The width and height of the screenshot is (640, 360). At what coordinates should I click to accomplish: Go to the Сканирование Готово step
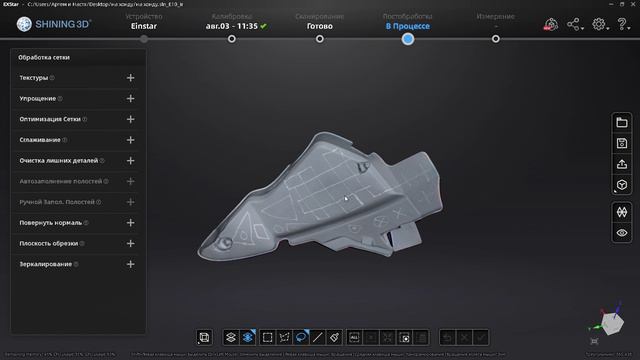coord(320,21)
